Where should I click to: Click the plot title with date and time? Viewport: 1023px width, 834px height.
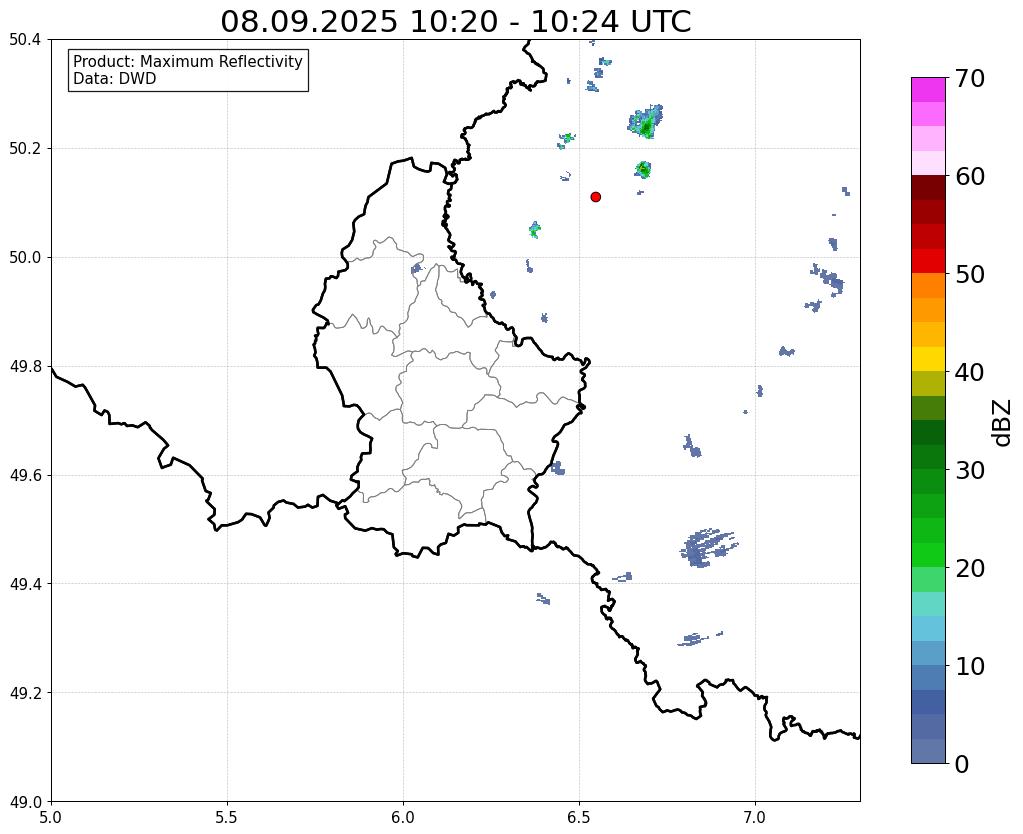point(455,22)
